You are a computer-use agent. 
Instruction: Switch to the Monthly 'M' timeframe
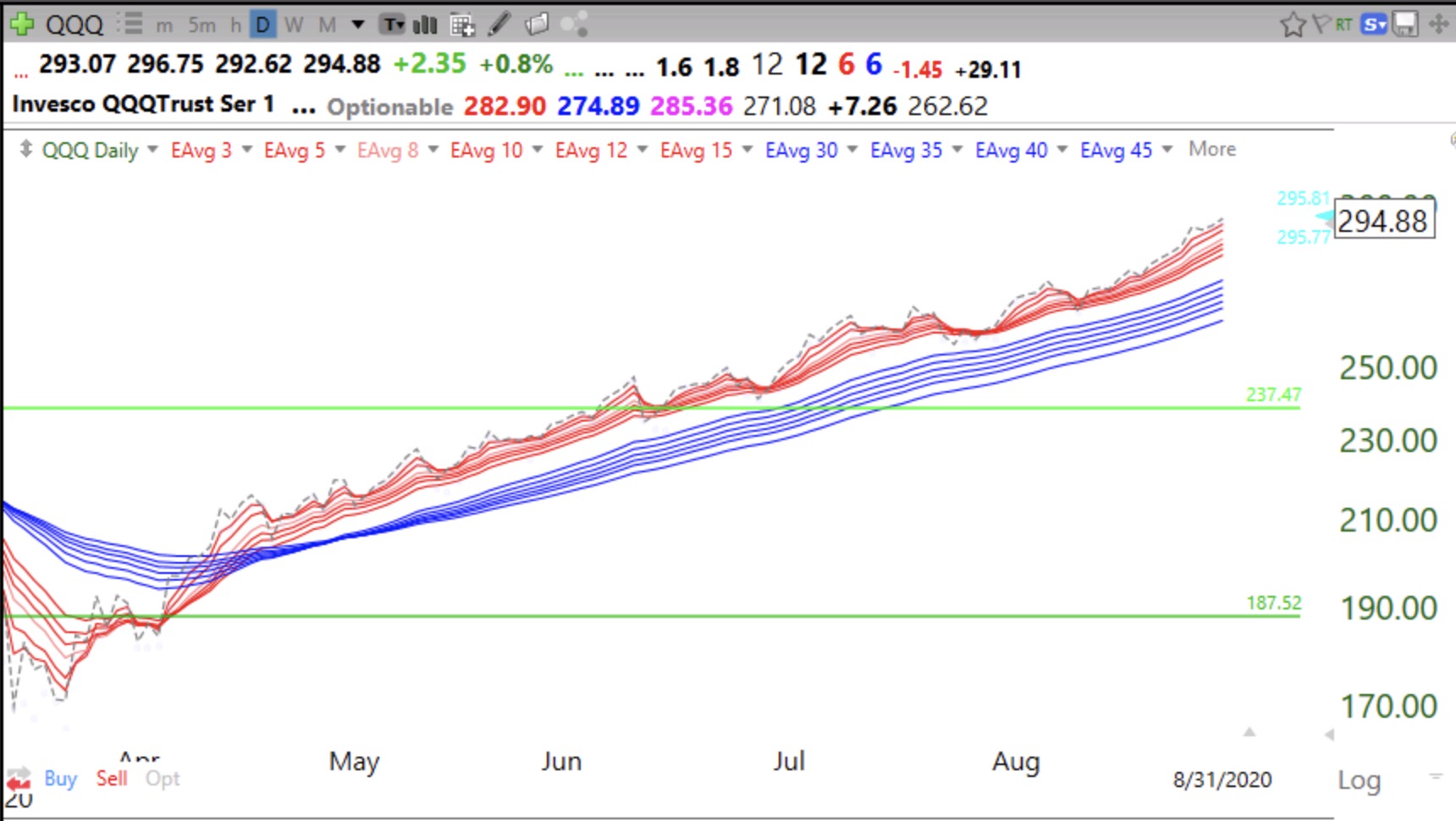point(328,25)
